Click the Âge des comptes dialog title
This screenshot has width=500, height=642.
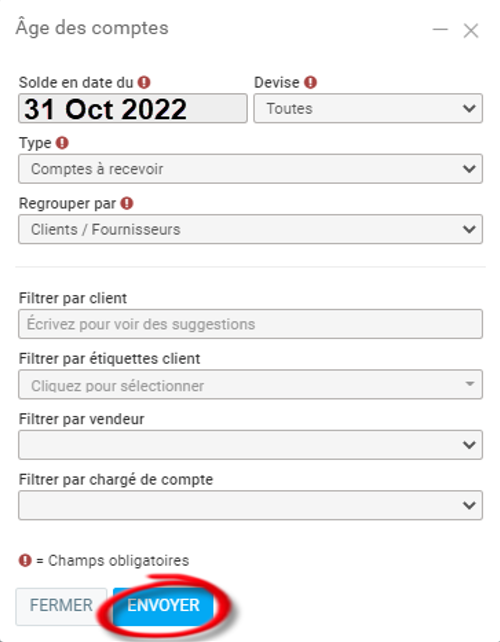[92, 28]
